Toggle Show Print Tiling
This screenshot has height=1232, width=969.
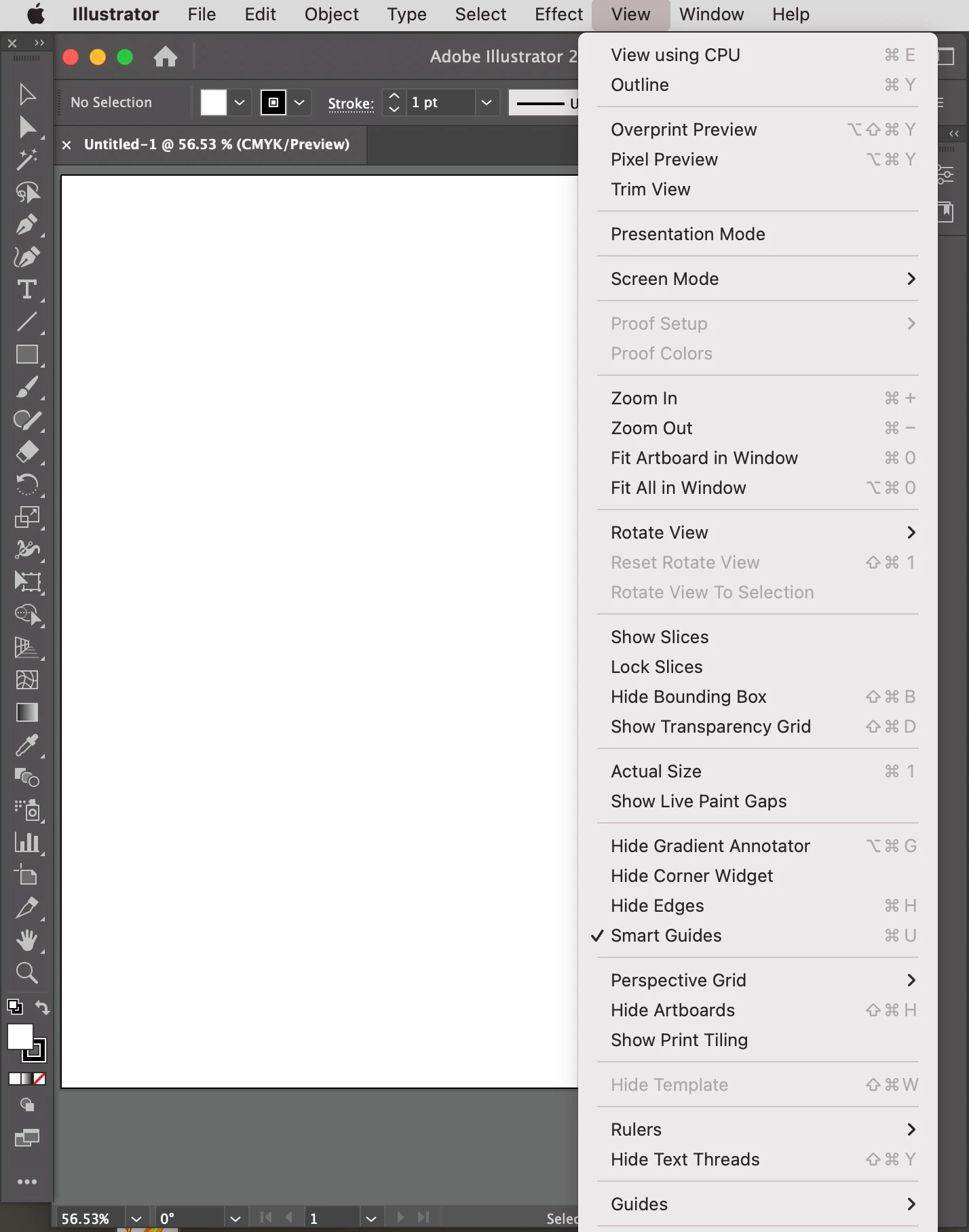(x=757, y=1040)
